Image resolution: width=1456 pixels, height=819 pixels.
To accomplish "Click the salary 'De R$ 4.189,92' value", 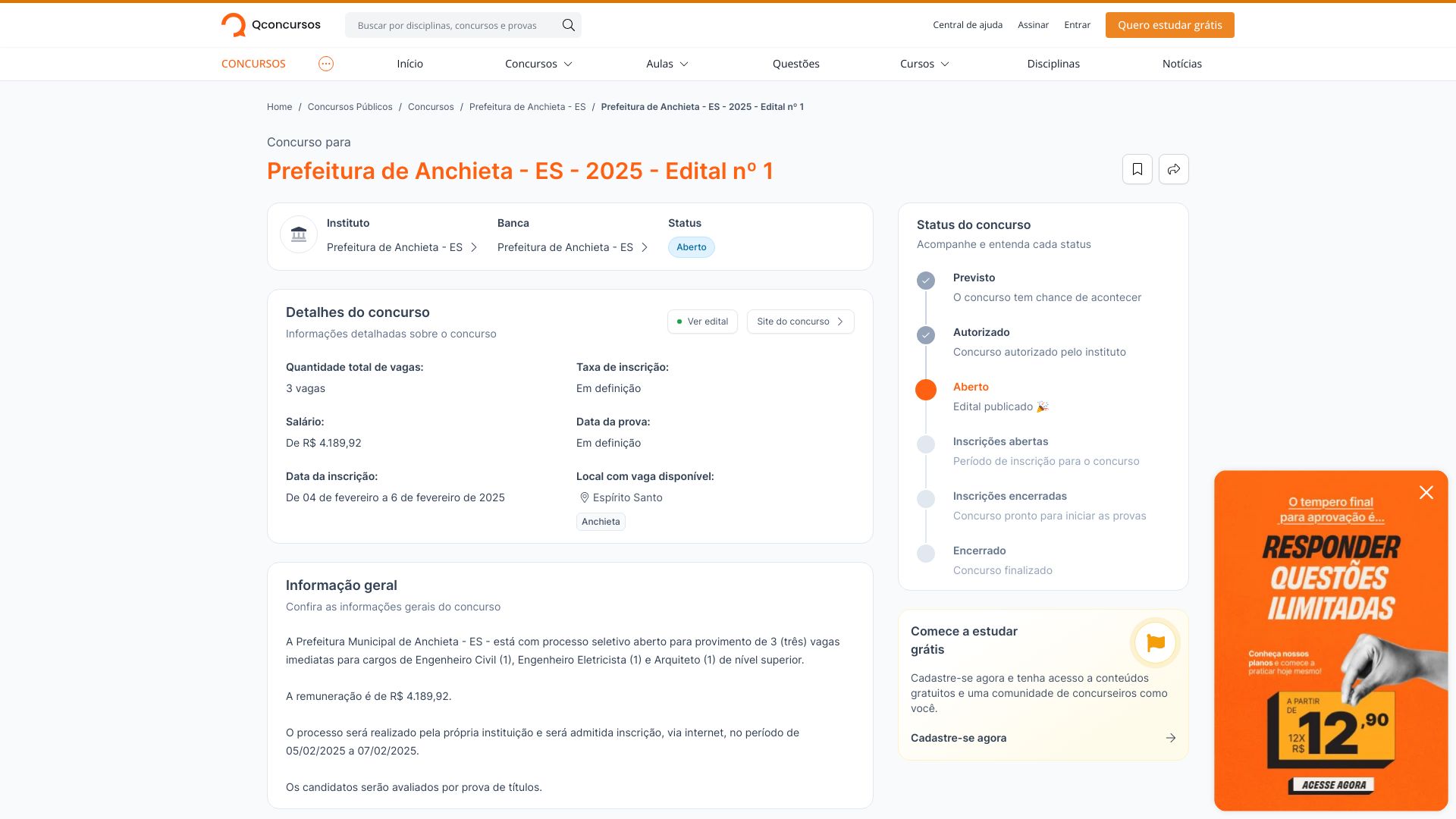I will 324,443.
